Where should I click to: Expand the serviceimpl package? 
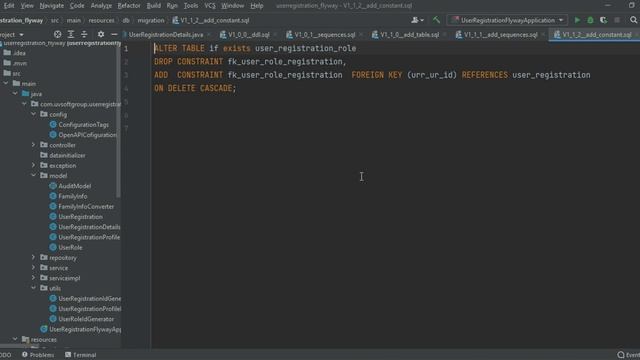point(33,278)
